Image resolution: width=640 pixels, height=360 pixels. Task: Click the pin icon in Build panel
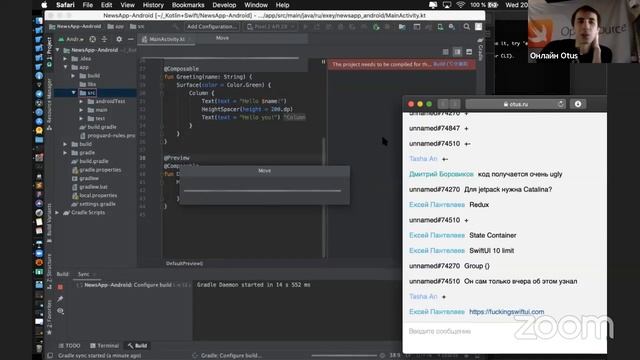60,299
